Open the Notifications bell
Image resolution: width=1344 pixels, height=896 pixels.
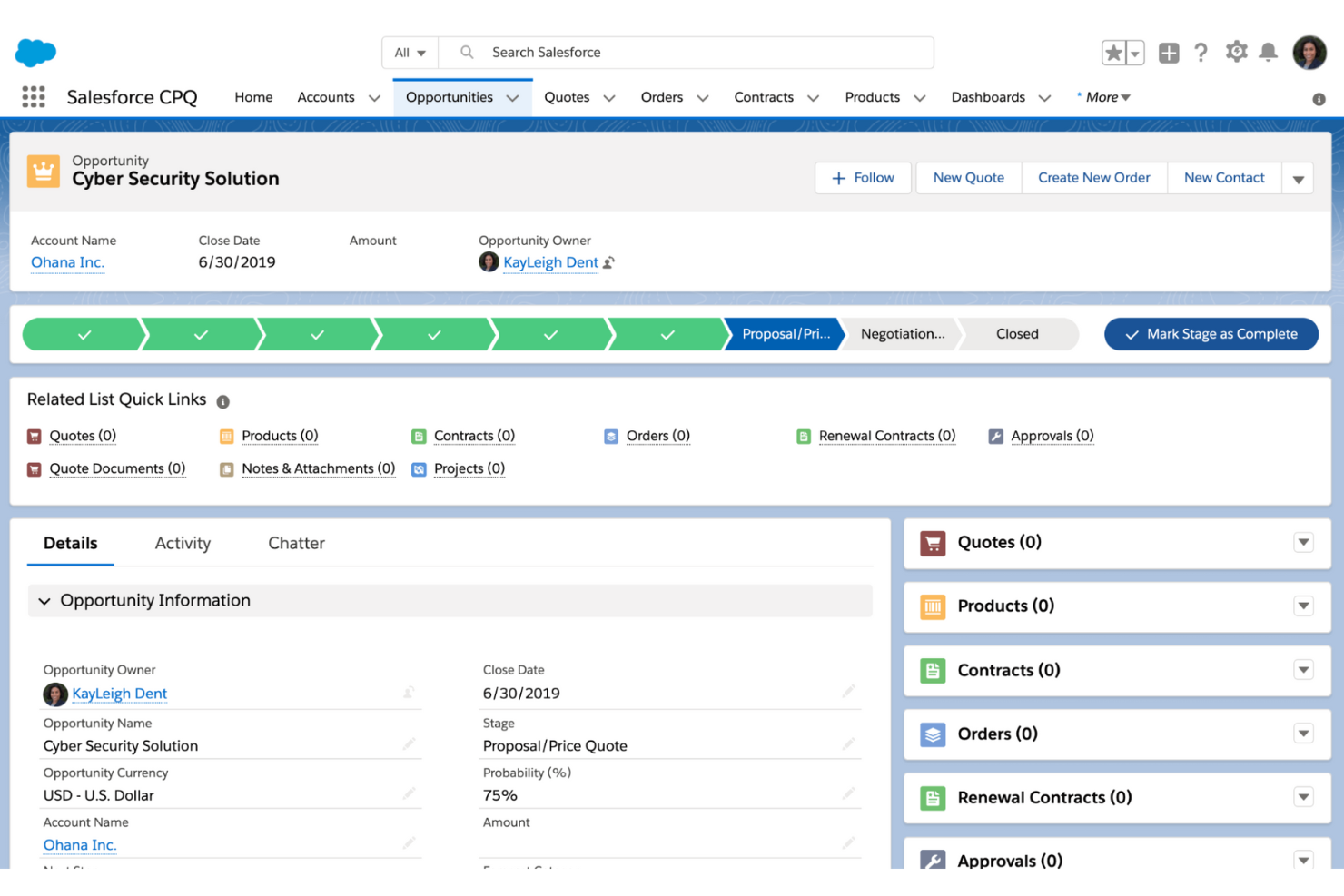[x=1269, y=53]
